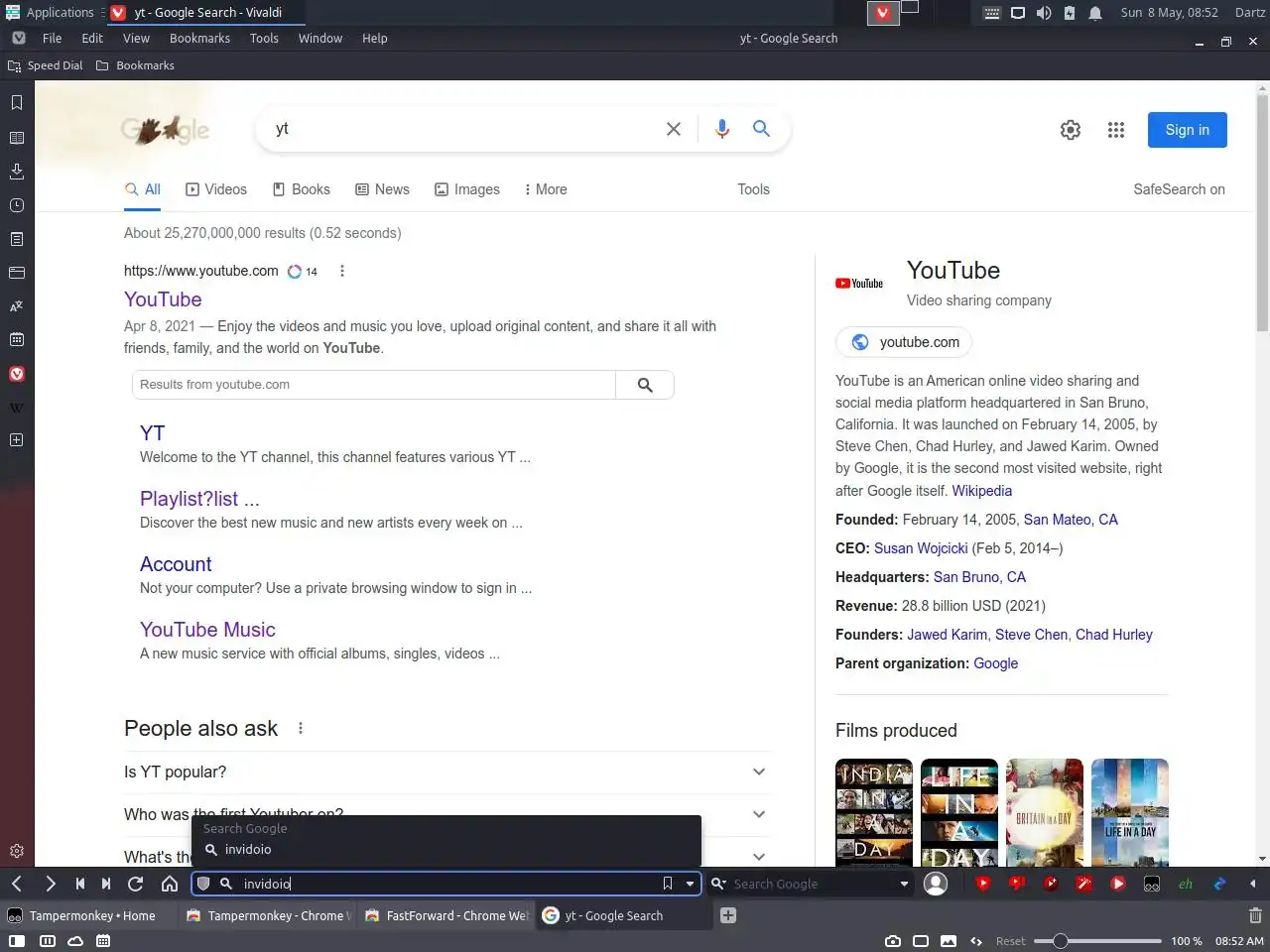Open the Bookmarks panel in sidebar
Viewport: 1270px width, 952px height.
[17, 103]
